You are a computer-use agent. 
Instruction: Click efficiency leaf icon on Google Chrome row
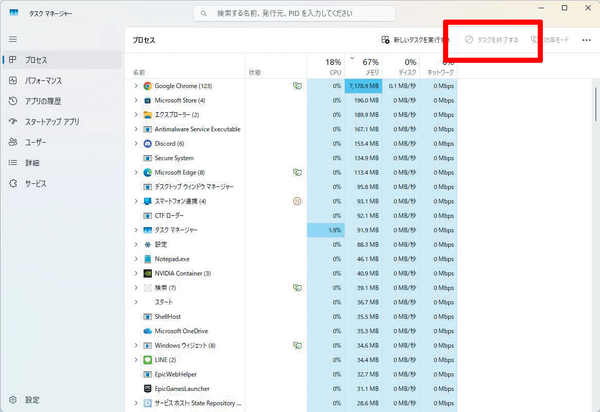tap(297, 86)
